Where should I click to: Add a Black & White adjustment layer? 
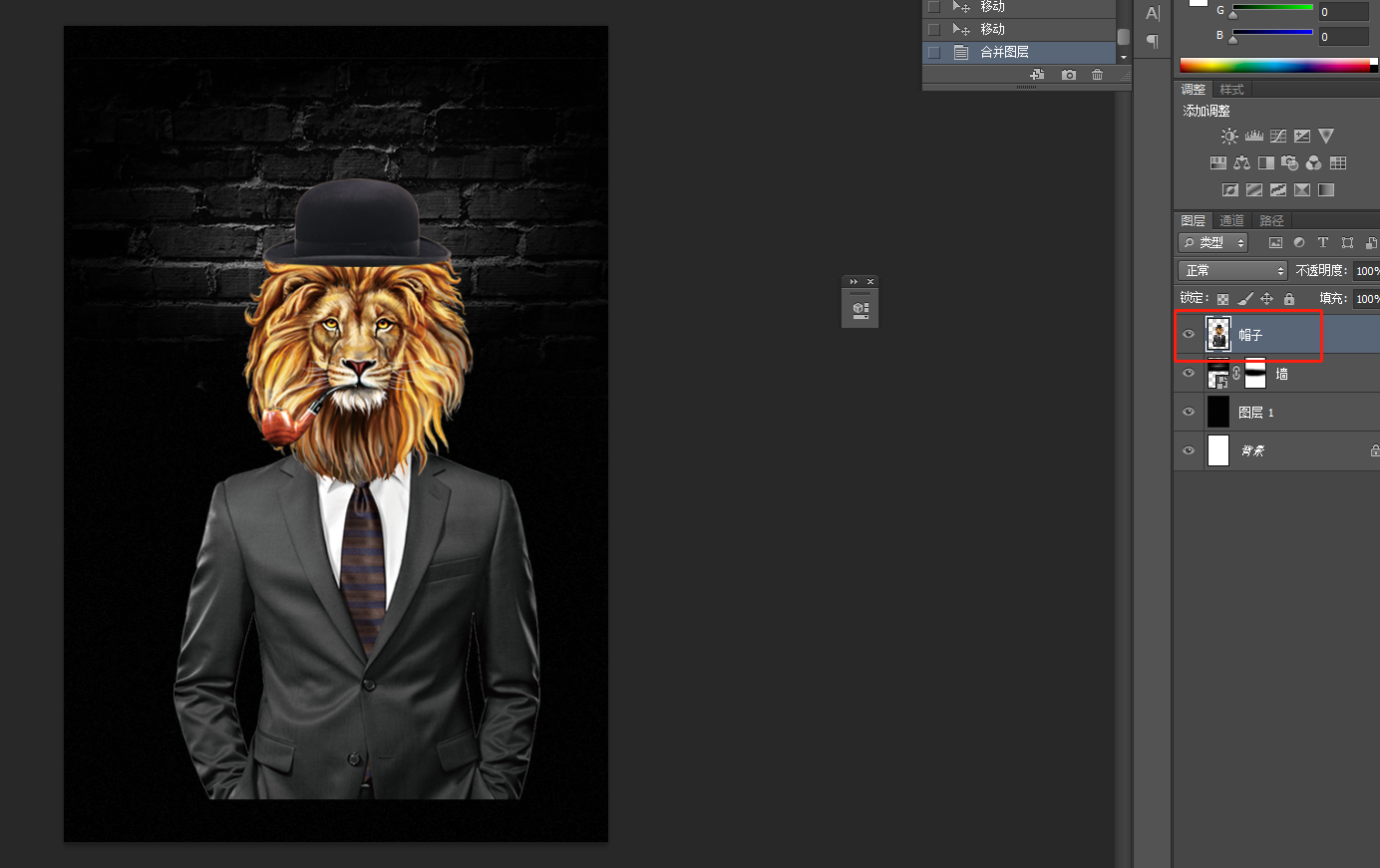(1266, 163)
